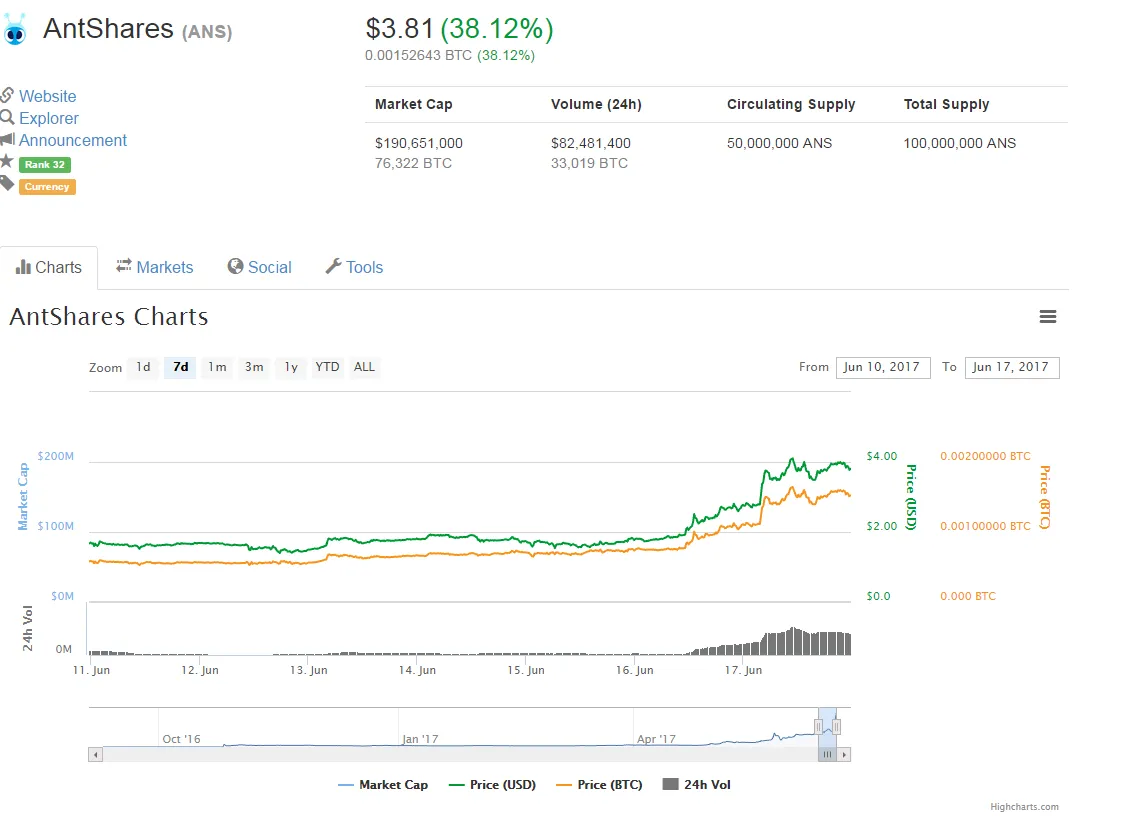Open the Announcement link
The image size is (1139, 819).
[x=73, y=140]
